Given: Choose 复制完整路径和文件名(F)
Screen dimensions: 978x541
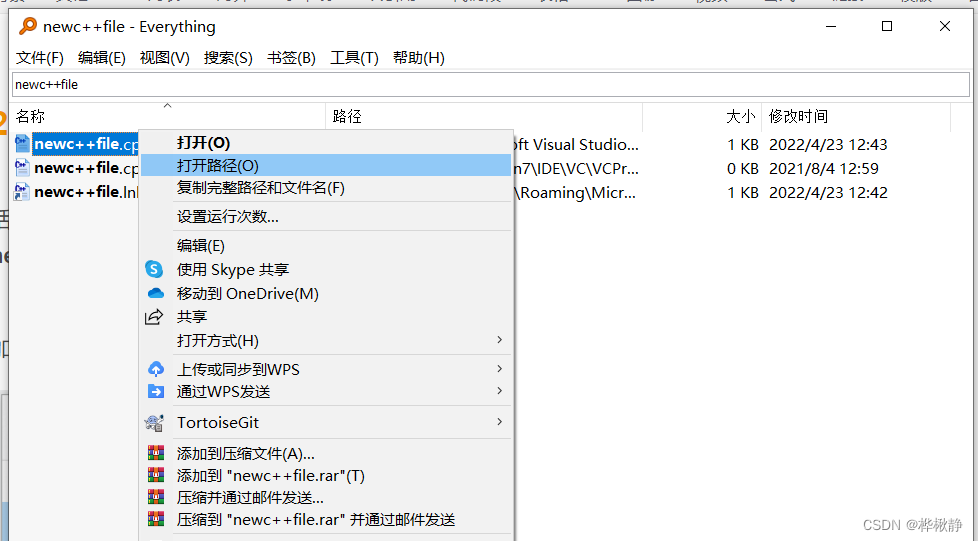Looking at the screenshot, I should [326, 188].
